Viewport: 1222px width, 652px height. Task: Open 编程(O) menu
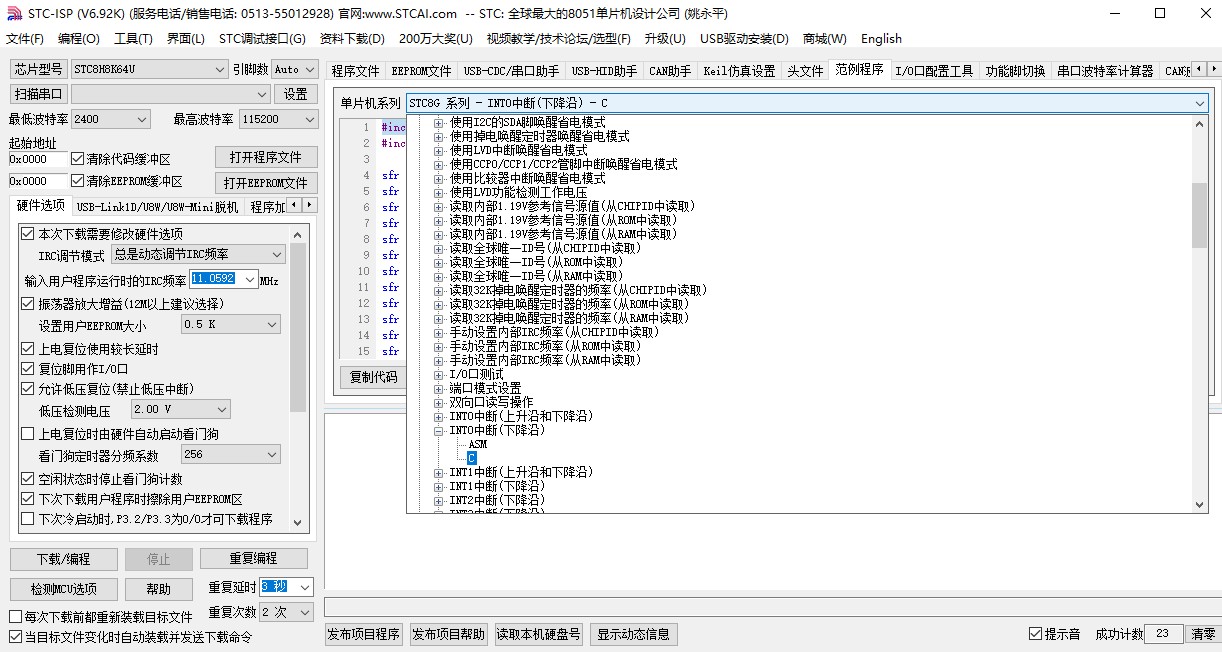coord(79,39)
